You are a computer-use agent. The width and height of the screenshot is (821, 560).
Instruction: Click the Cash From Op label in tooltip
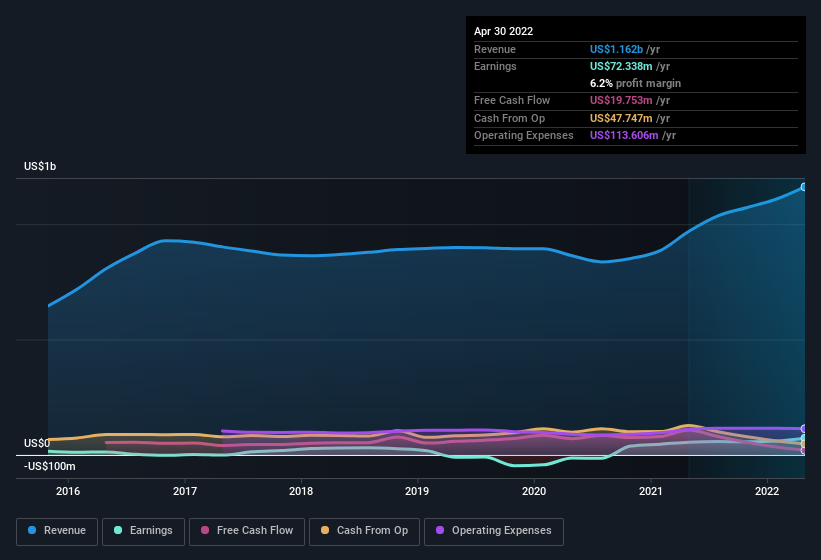[509, 118]
